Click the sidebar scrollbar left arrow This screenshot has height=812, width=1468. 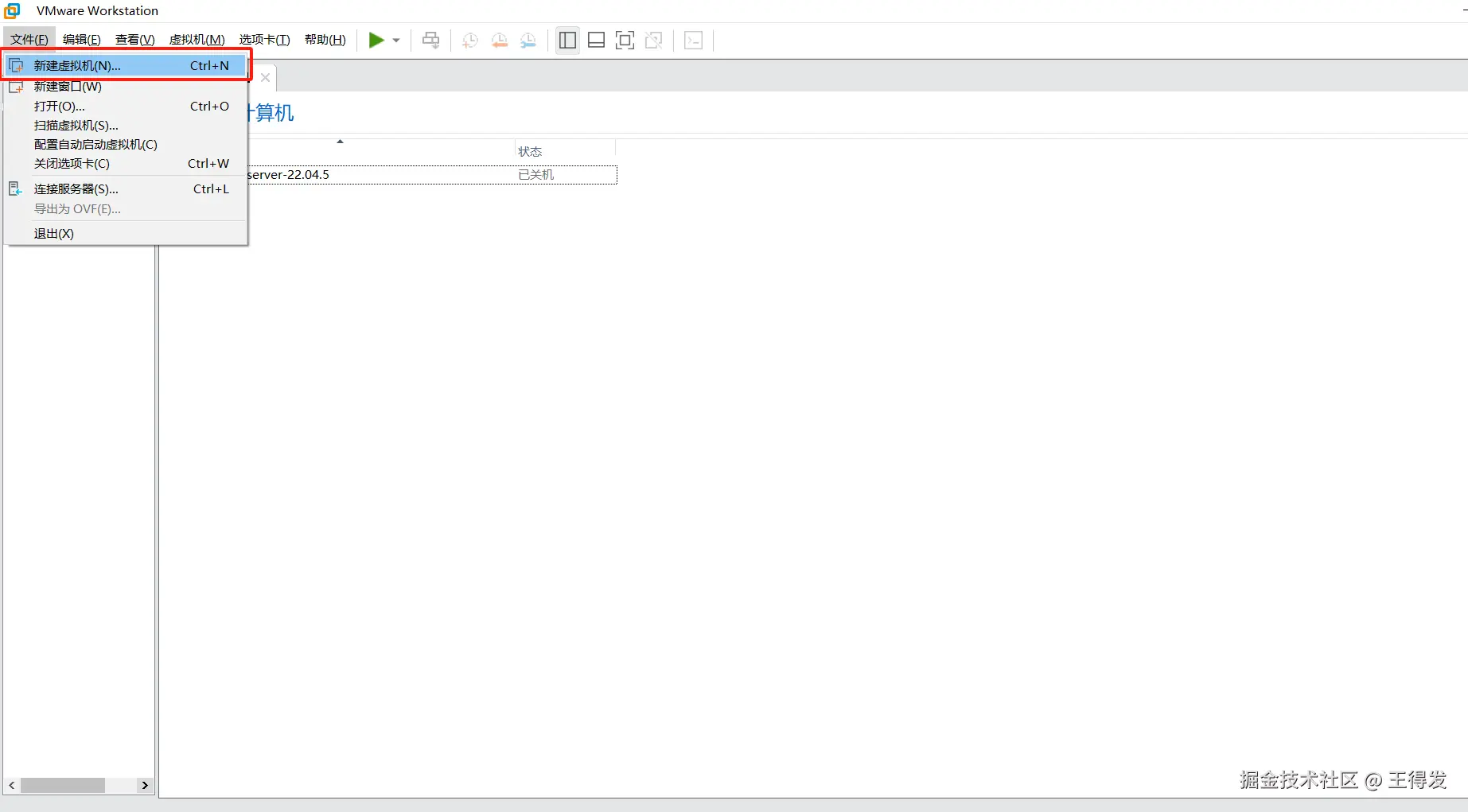tap(11, 785)
